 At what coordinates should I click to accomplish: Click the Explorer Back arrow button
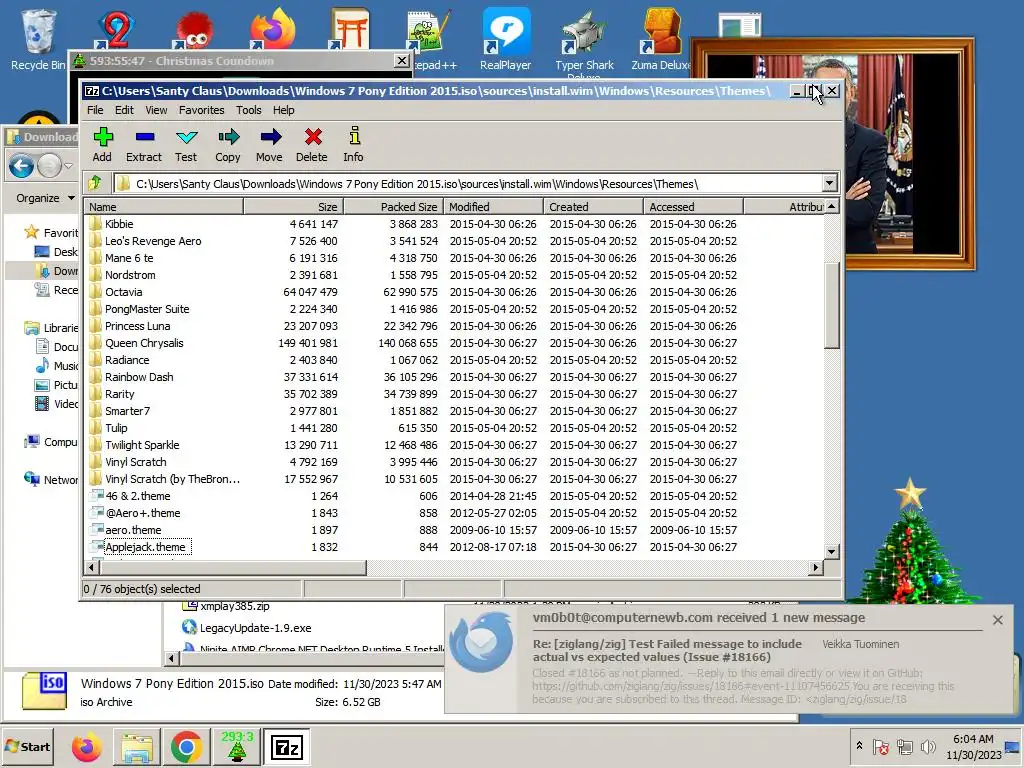tap(22, 166)
